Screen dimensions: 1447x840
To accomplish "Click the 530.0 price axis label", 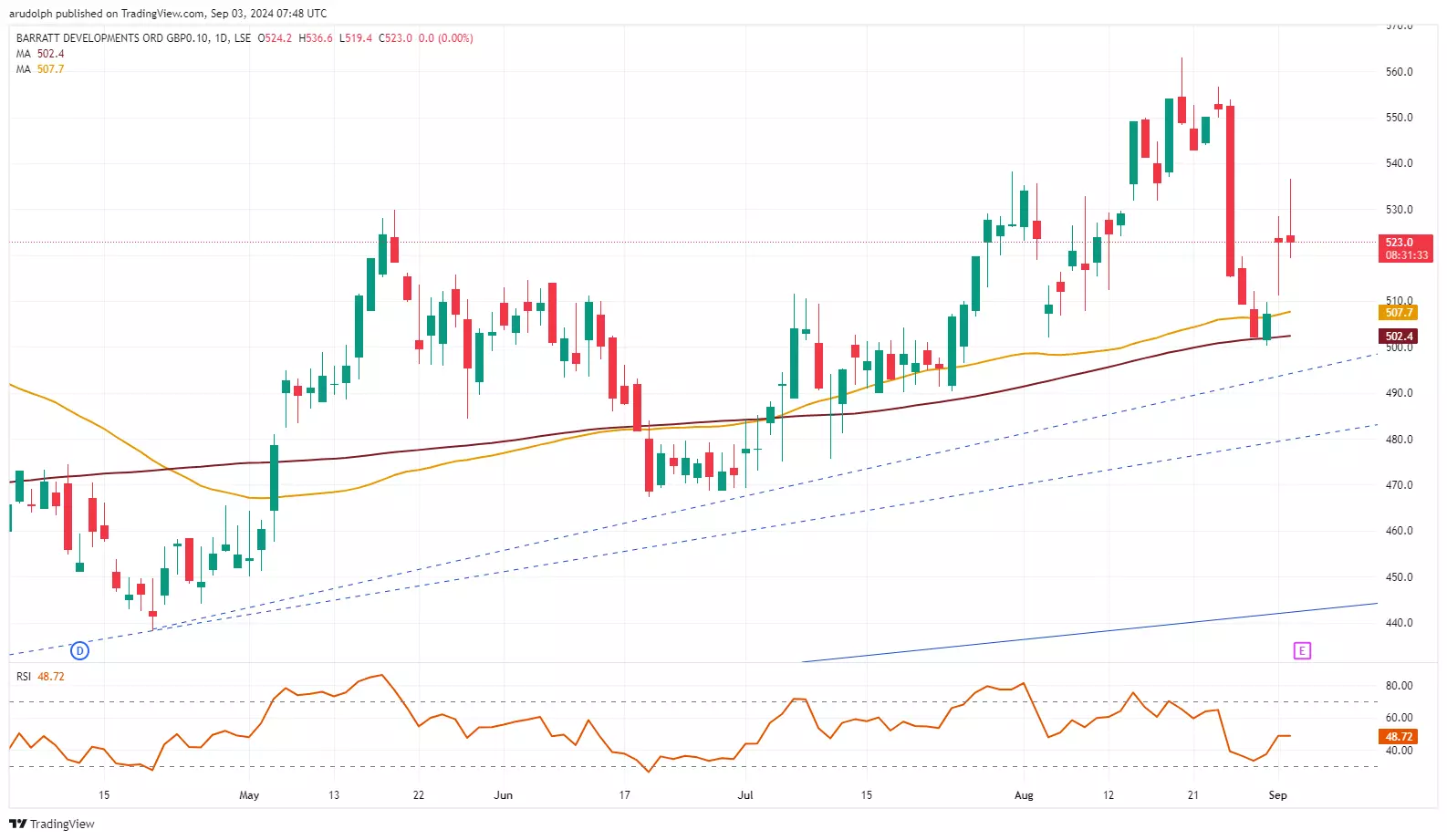I will coord(1399,210).
